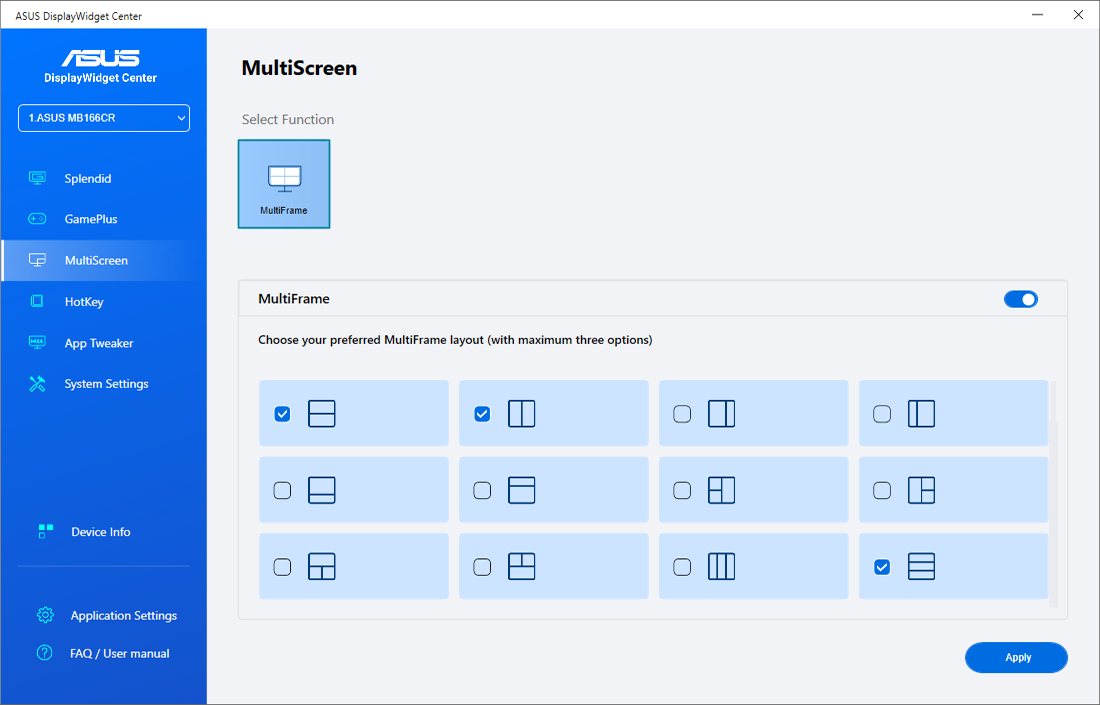Check the top pane with bottom-split checkbox
This screenshot has height=705, width=1100.
(x=282, y=567)
